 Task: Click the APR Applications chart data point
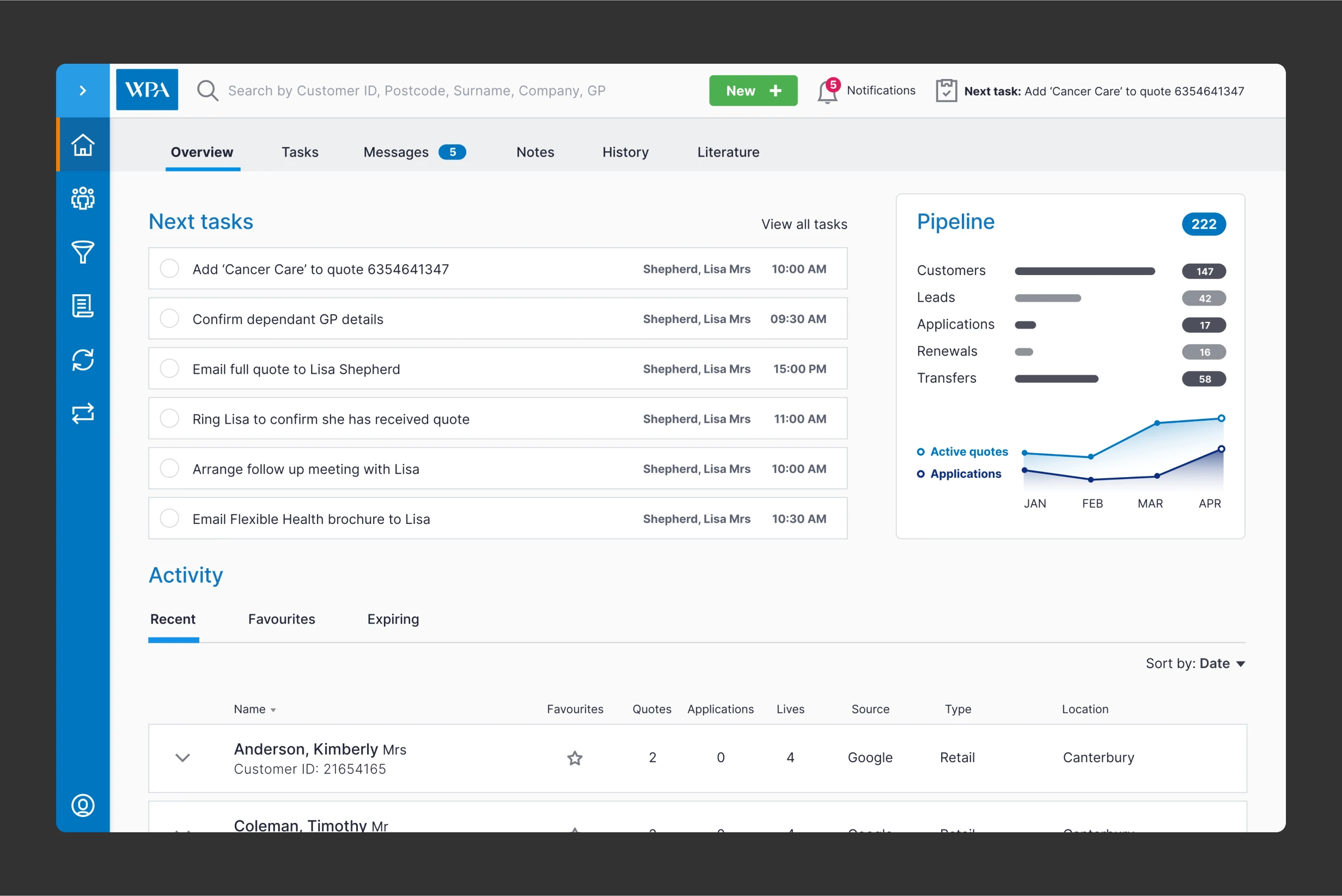coord(1221,449)
